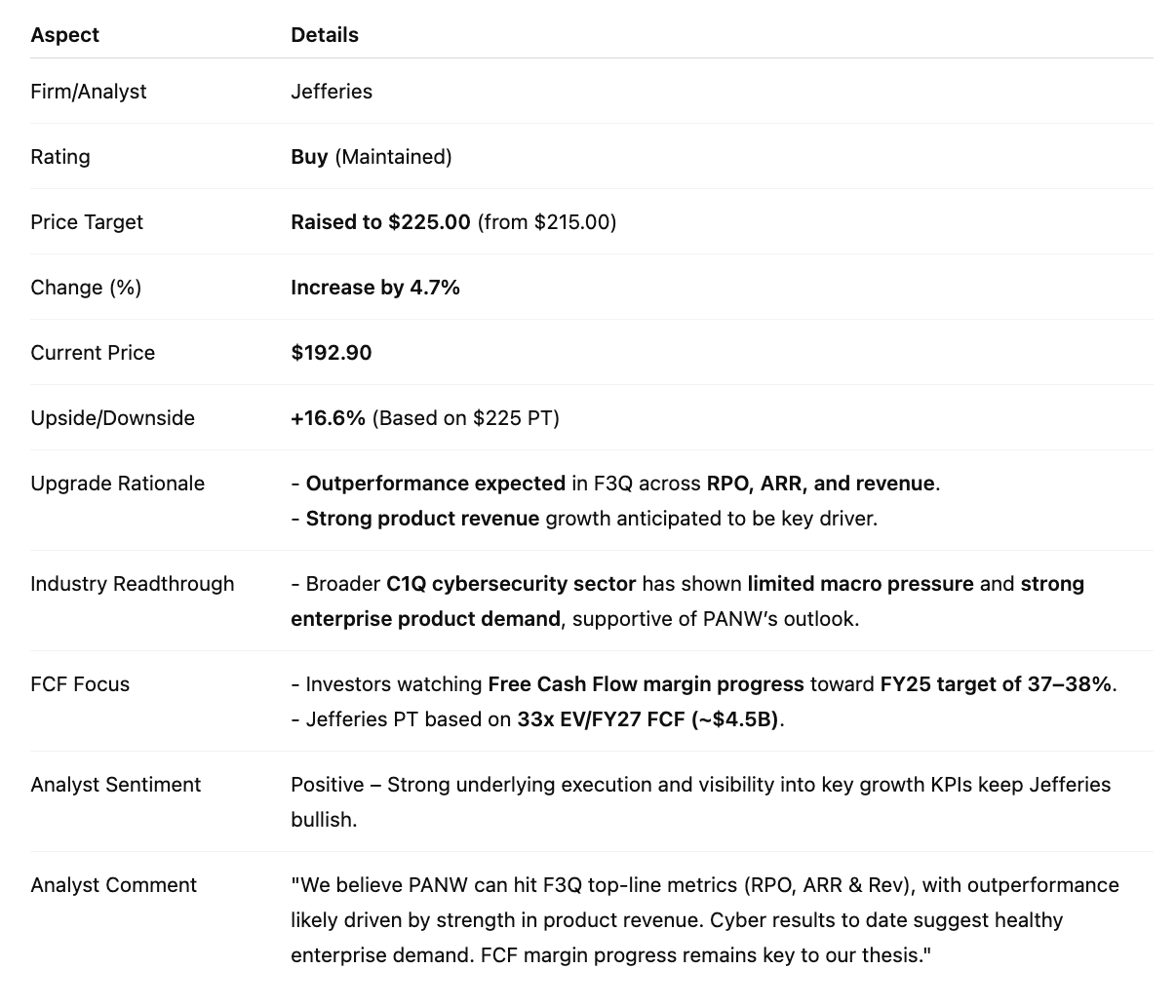Click the Upside/Downside row label
The height and width of the screenshot is (1008, 1176).
[x=112, y=418]
